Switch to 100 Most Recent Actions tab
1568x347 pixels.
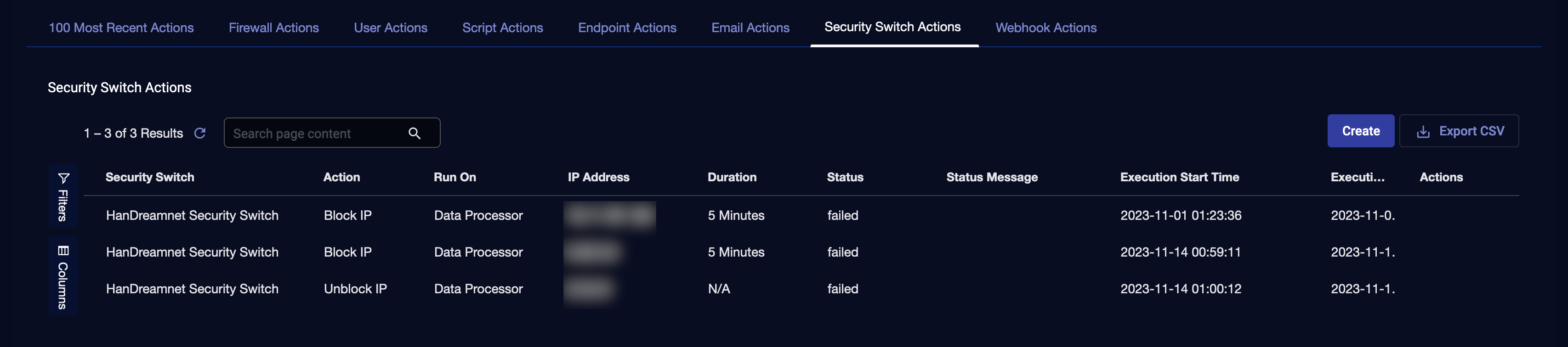[121, 28]
